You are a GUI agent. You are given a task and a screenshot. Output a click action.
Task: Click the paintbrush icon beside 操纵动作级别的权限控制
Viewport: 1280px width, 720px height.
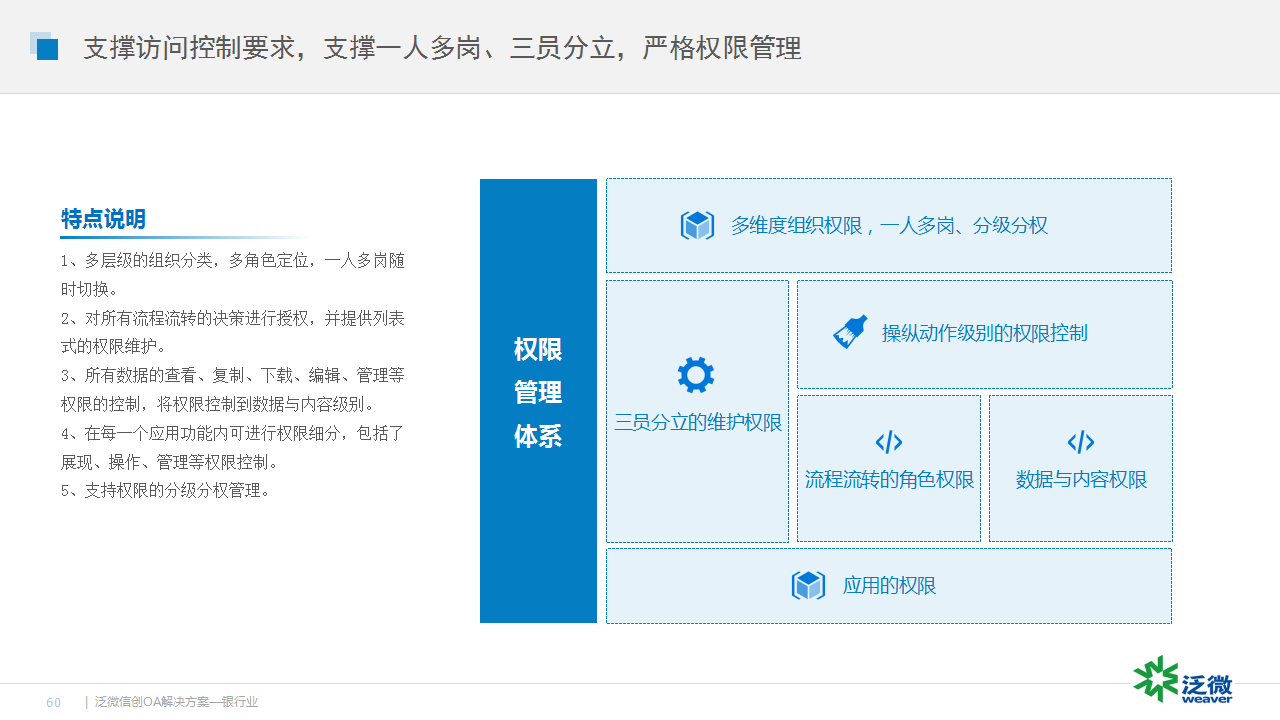tap(850, 332)
